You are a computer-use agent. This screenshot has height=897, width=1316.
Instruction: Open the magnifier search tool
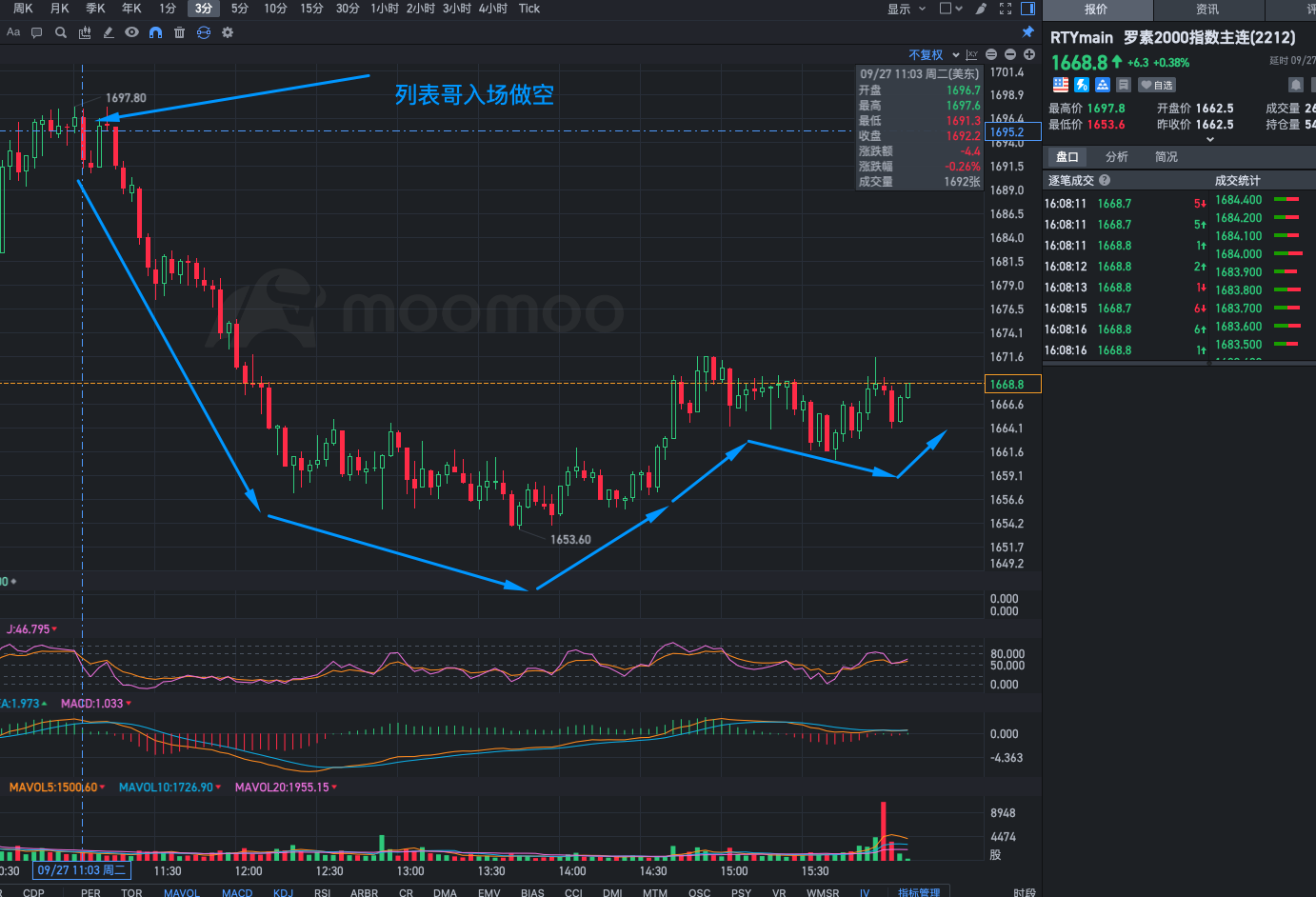pyautogui.click(x=61, y=32)
